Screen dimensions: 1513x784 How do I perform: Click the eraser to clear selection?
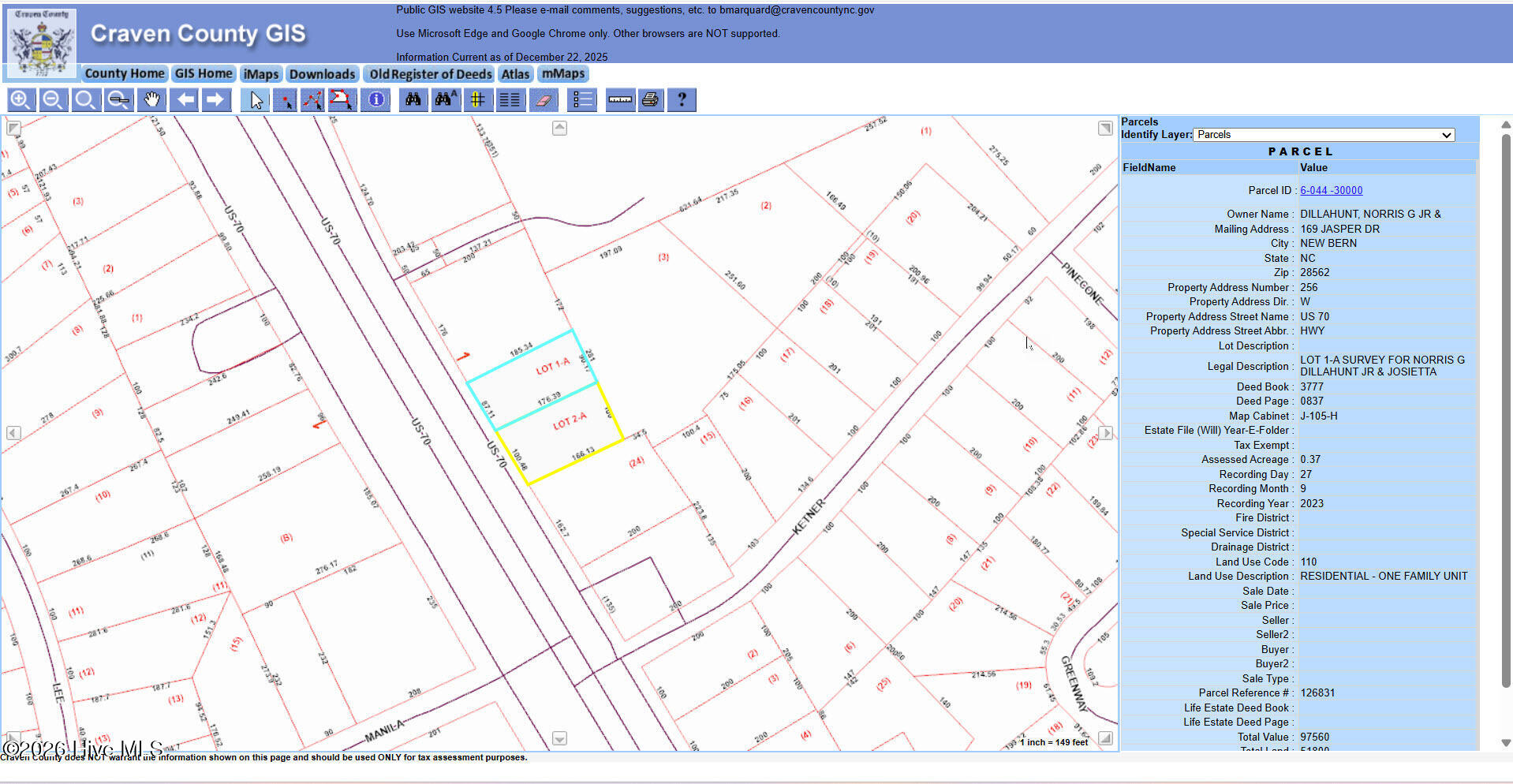click(544, 100)
